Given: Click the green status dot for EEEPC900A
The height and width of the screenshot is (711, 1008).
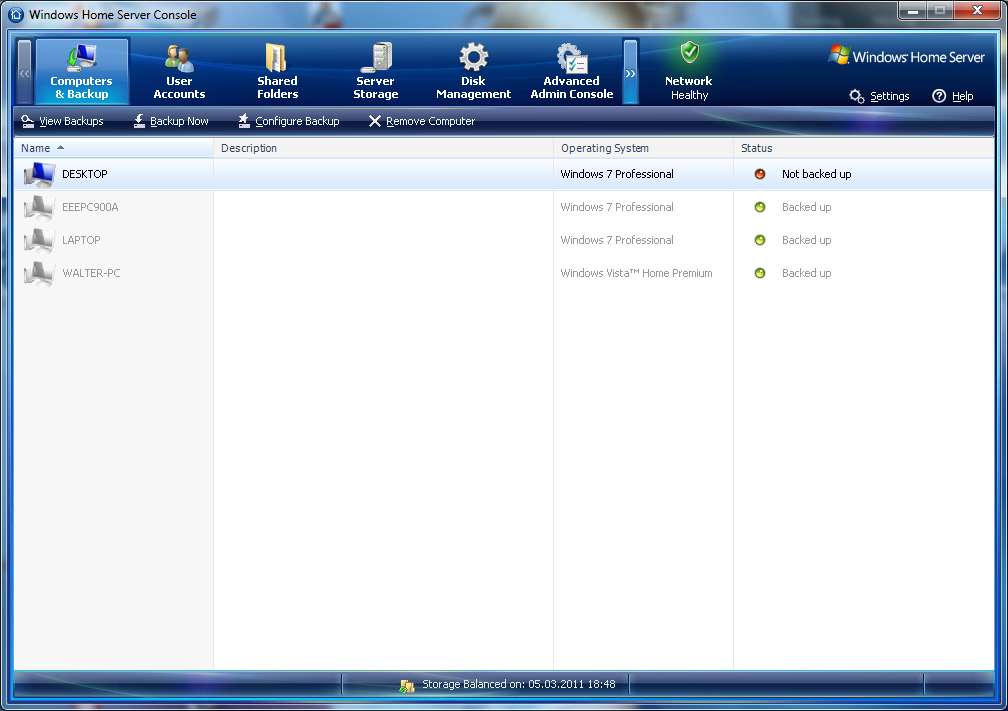Looking at the screenshot, I should click(x=760, y=207).
